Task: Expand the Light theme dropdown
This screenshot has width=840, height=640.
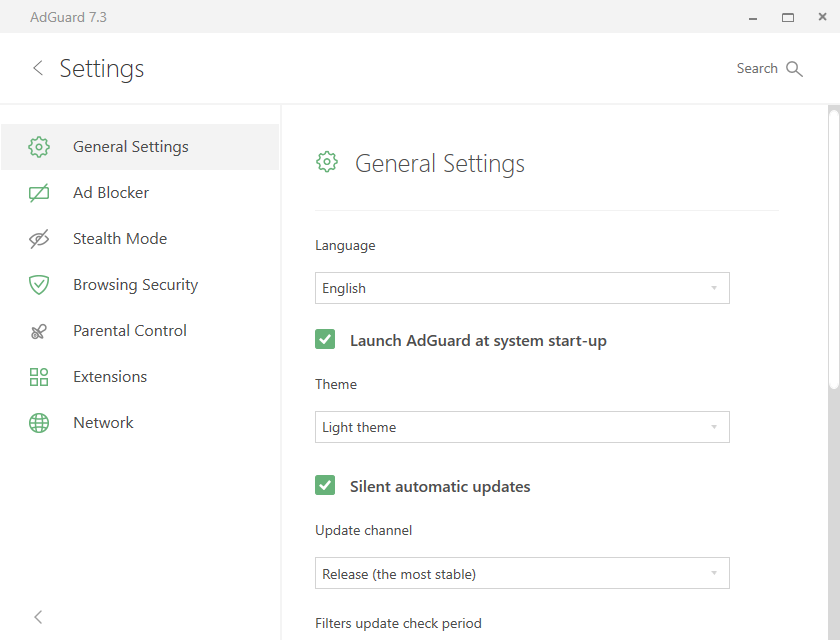Action: [522, 427]
